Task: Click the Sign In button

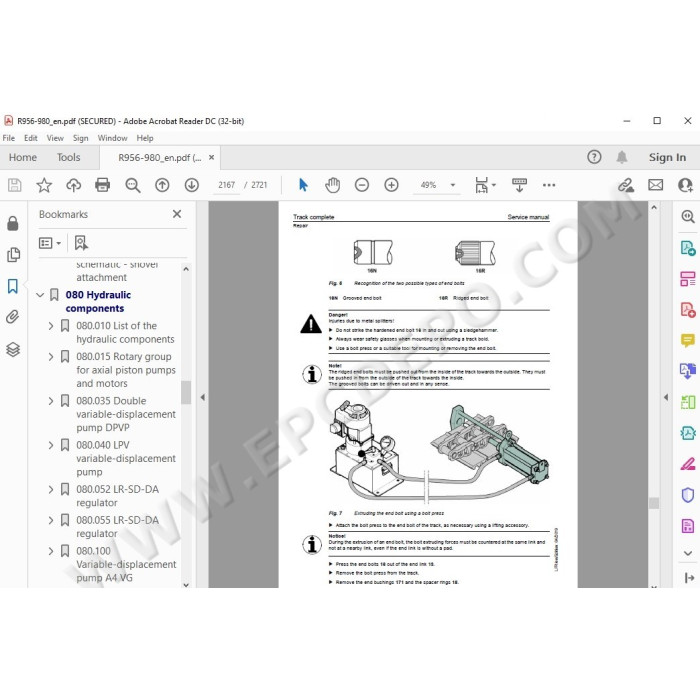Action: (x=667, y=157)
